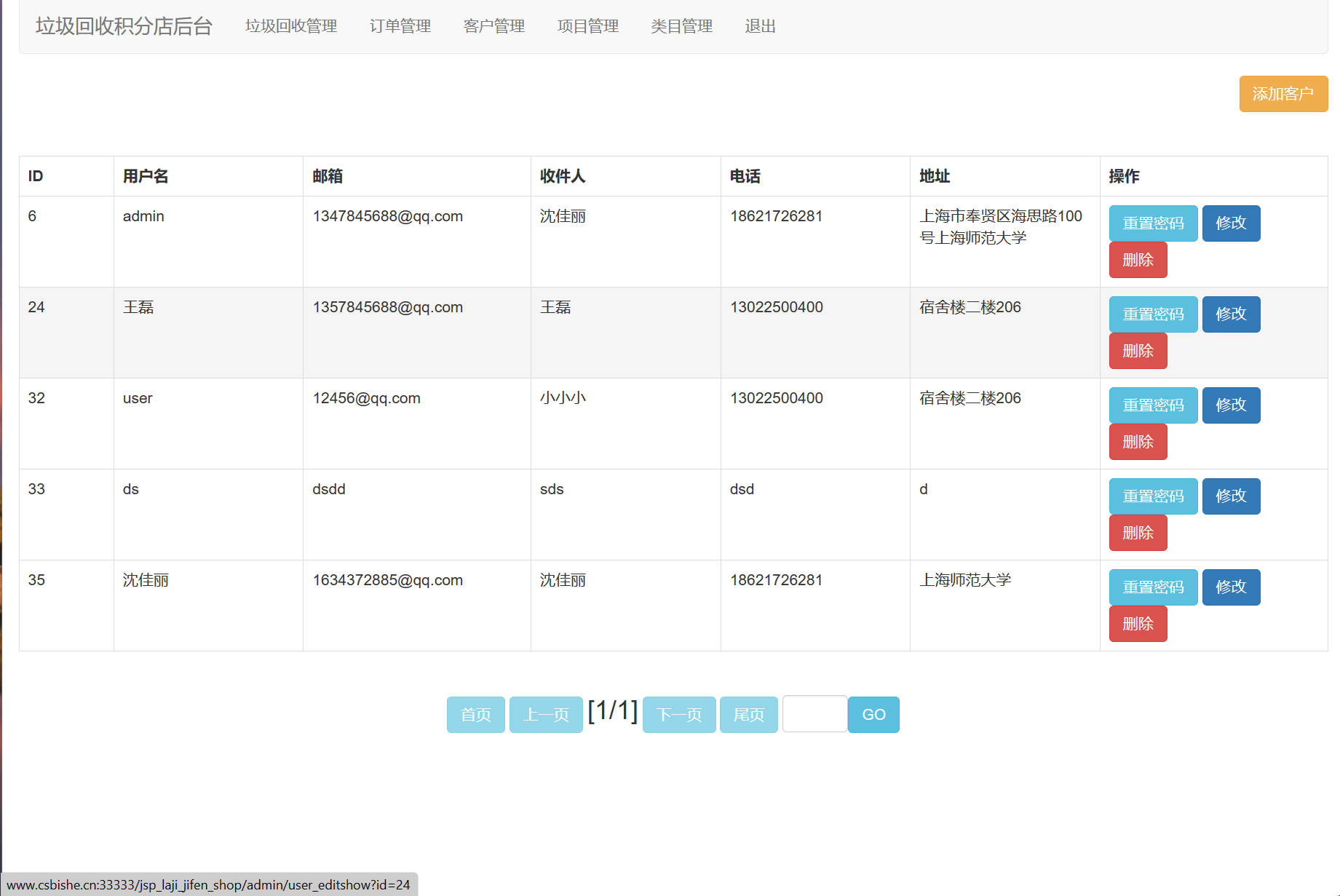The width and height of the screenshot is (1340, 896).
Task: Click 退出 to log out
Action: tap(760, 26)
